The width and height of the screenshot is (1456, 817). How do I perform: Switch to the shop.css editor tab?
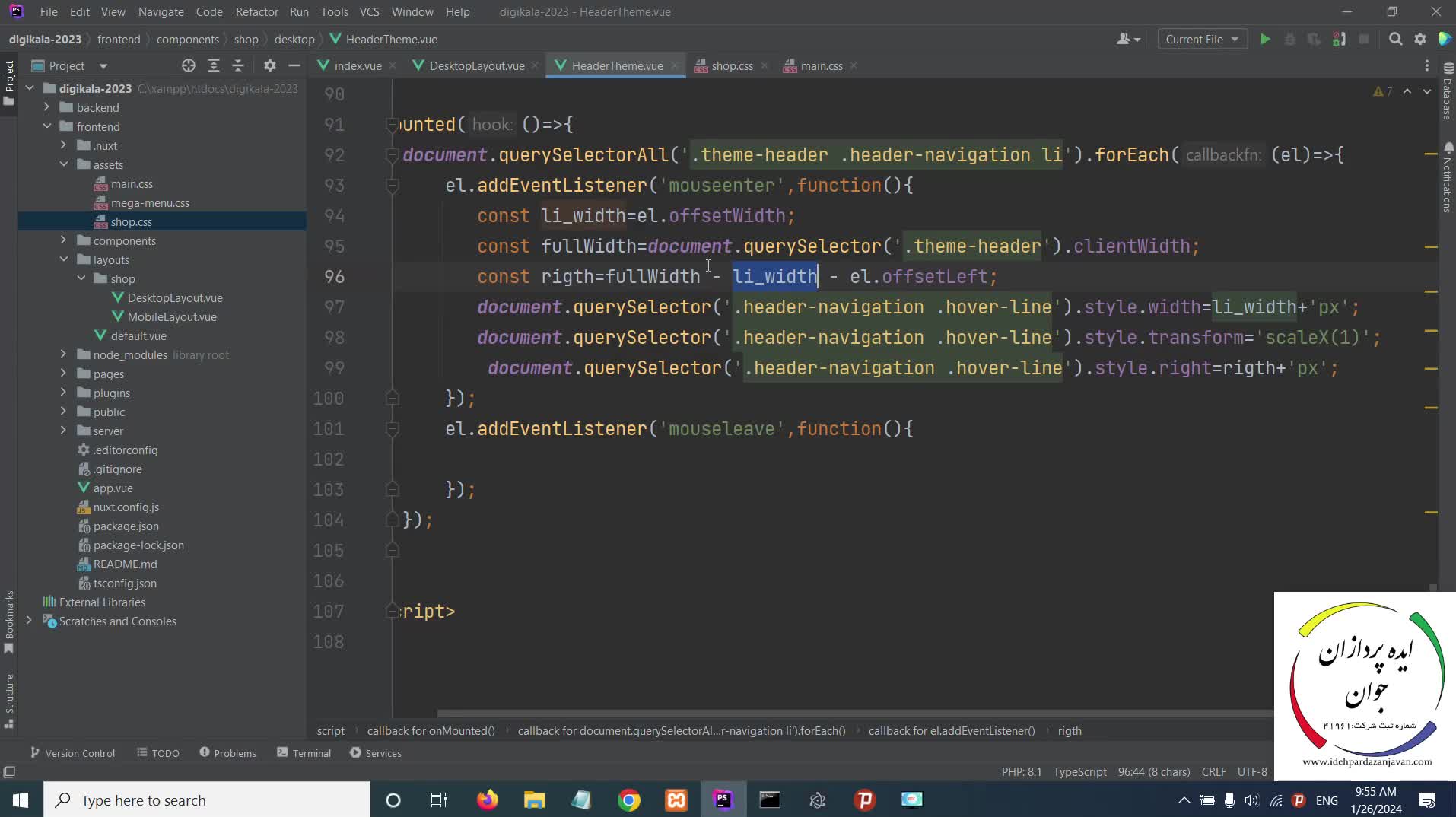click(731, 66)
